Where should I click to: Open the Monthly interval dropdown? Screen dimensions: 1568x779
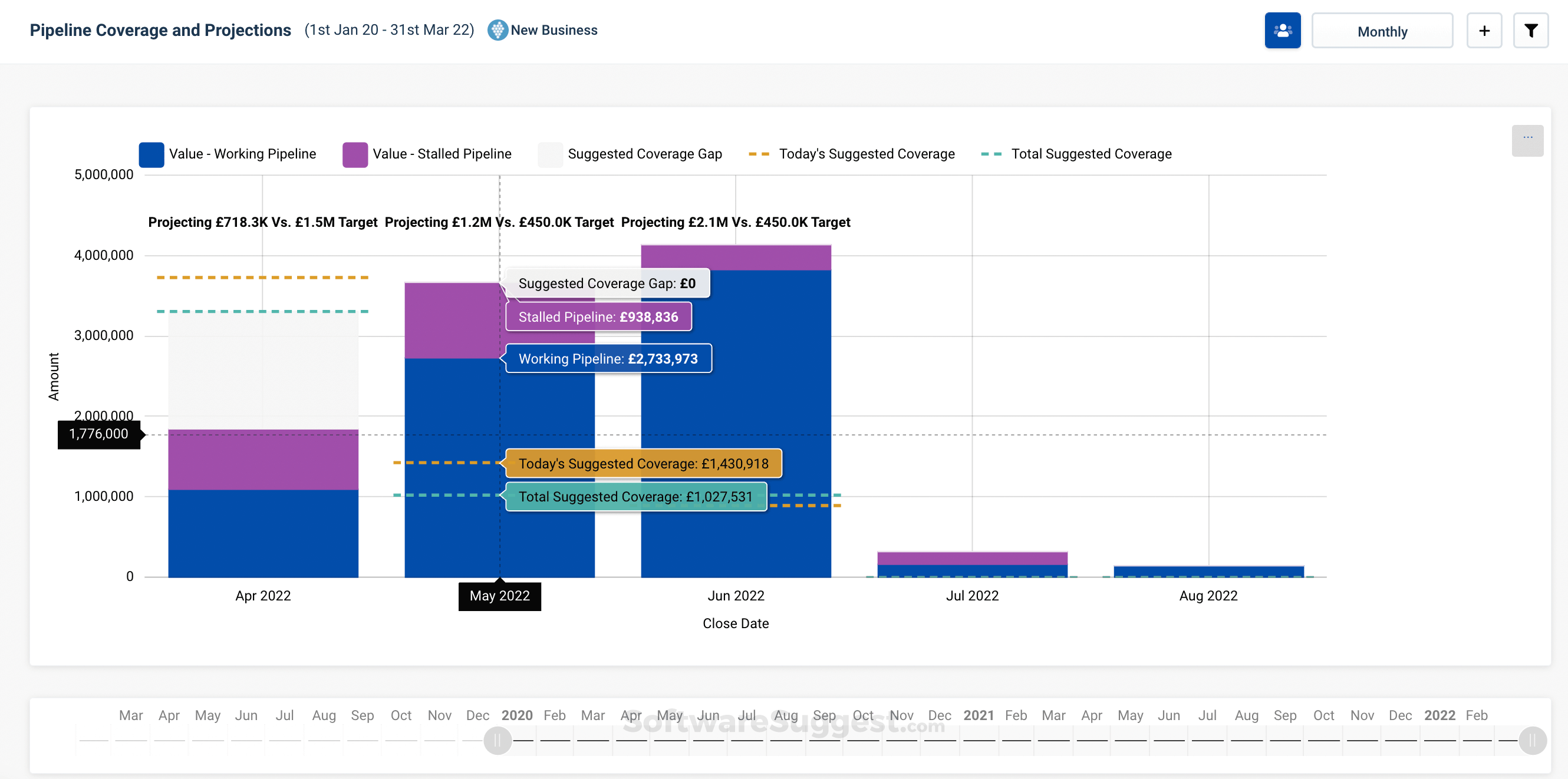point(1382,31)
